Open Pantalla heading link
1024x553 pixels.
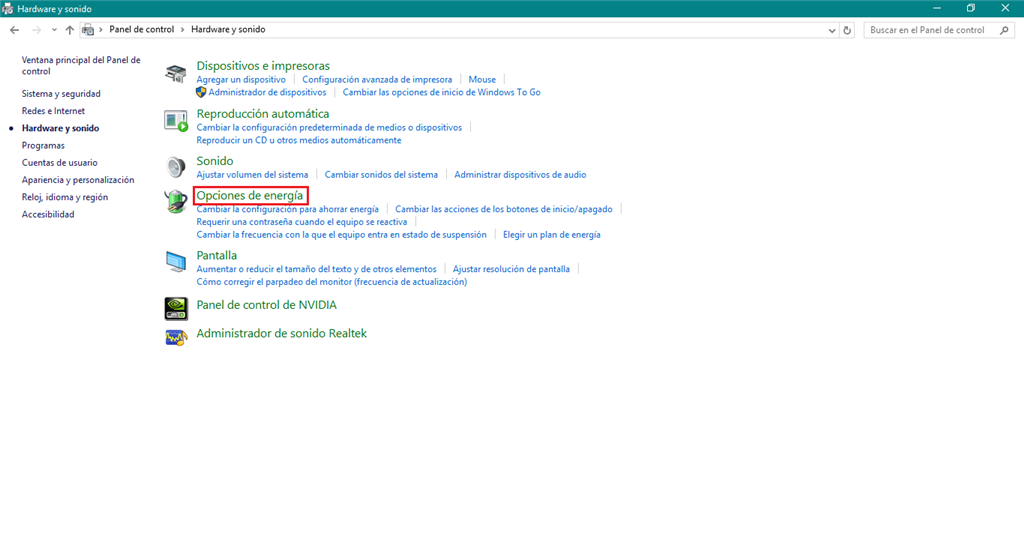coord(217,255)
